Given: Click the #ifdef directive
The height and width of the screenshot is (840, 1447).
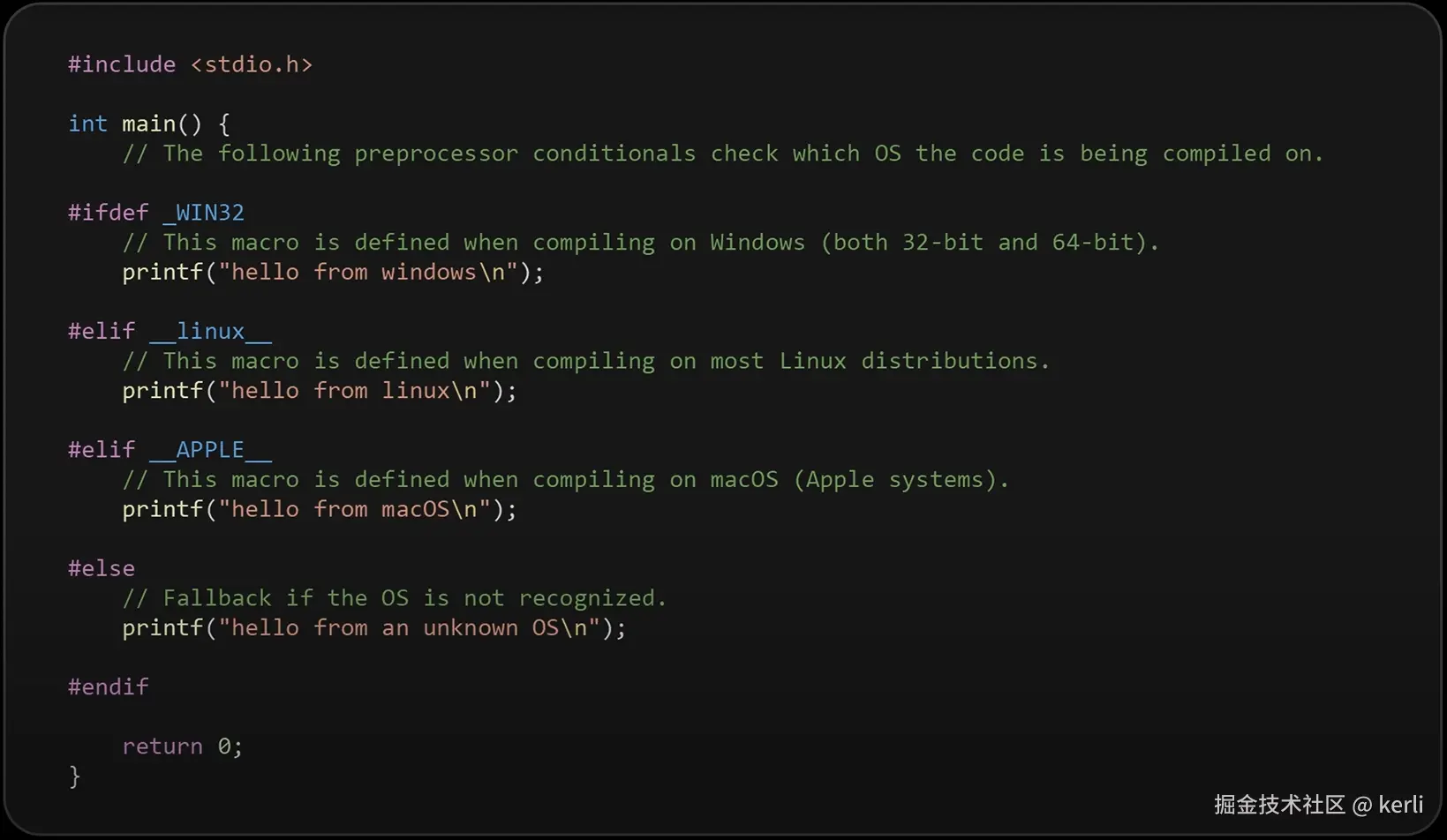Looking at the screenshot, I should (109, 213).
